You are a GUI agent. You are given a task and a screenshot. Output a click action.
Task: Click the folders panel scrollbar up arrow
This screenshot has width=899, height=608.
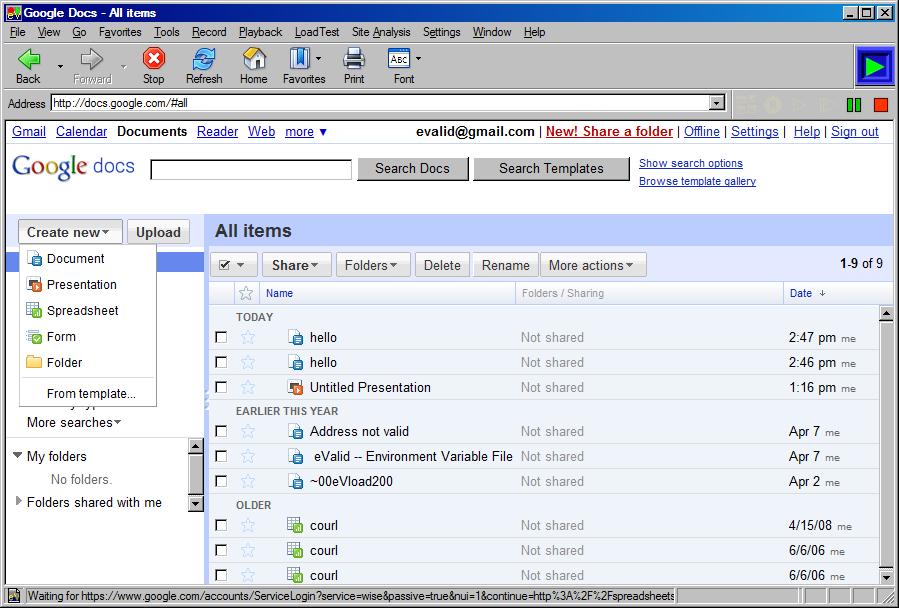pyautogui.click(x=196, y=447)
